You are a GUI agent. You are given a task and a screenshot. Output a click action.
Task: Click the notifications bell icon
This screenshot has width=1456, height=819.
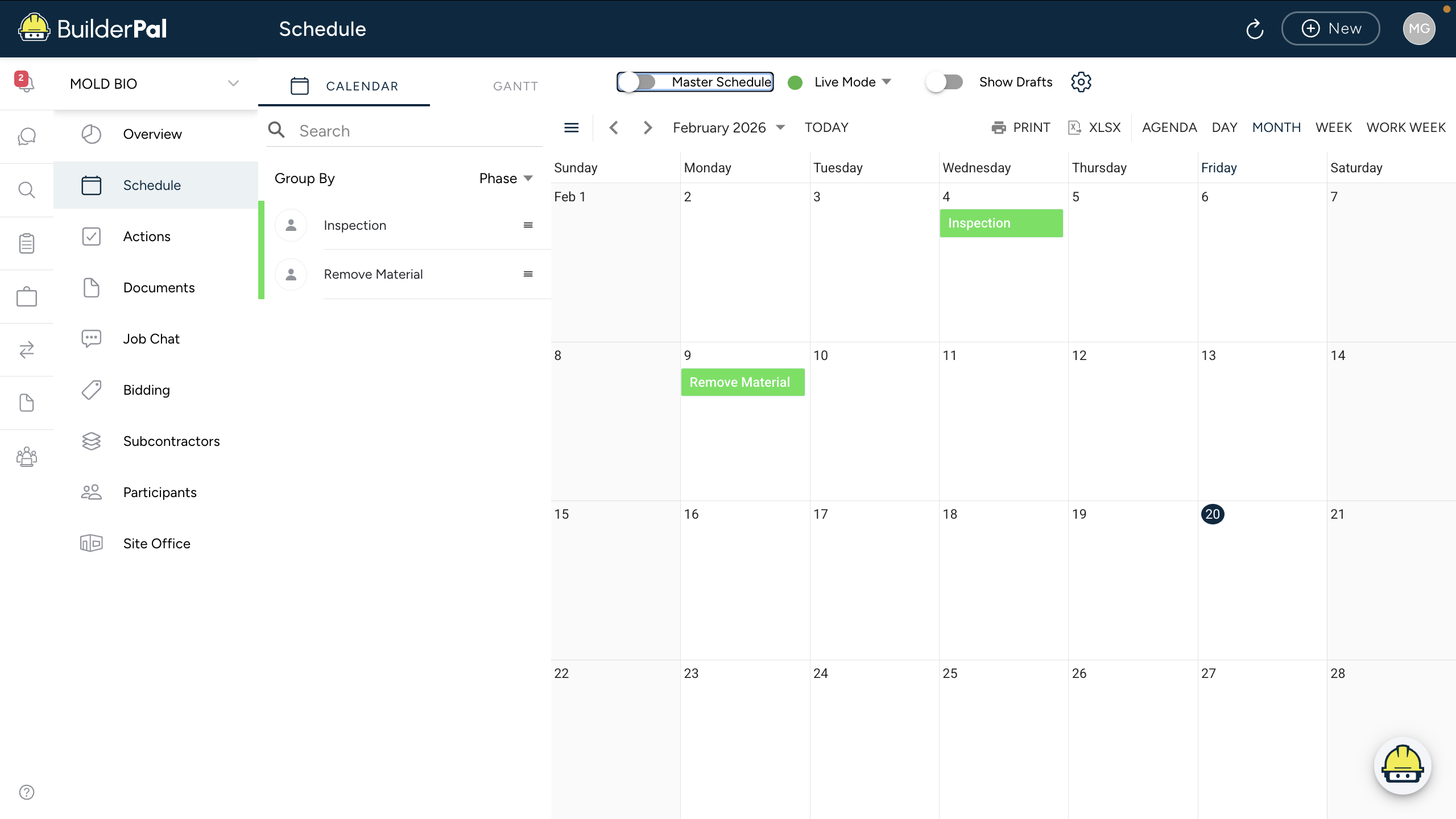click(25, 83)
